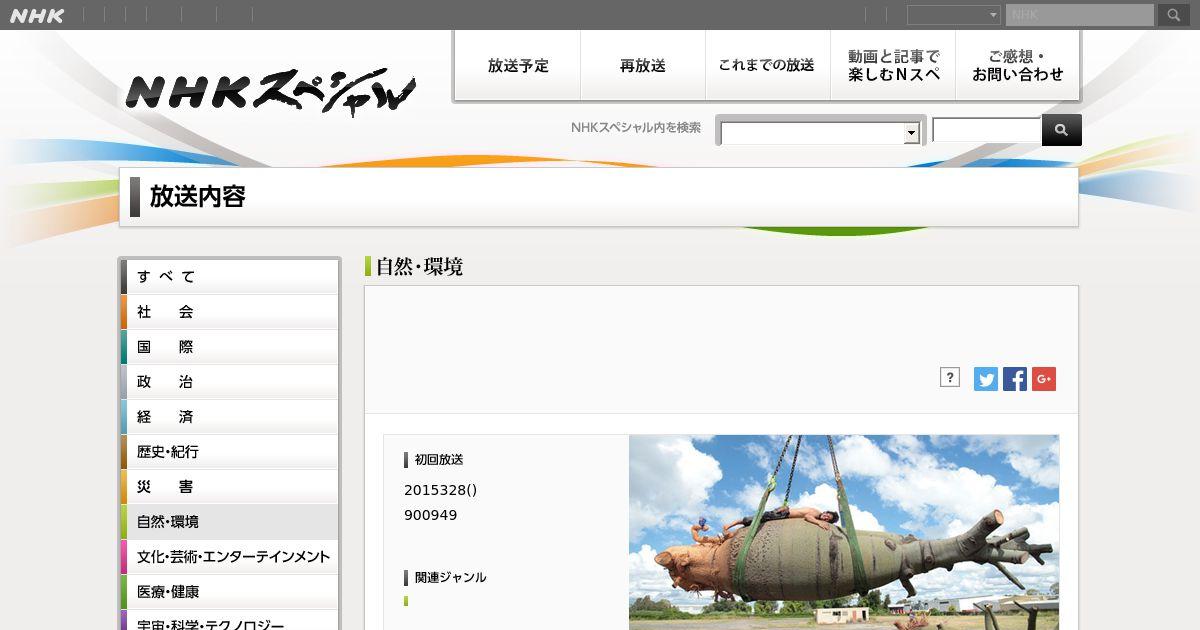
Task: Select 歴史・紀行 in the genre sidebar
Action: (x=230, y=452)
